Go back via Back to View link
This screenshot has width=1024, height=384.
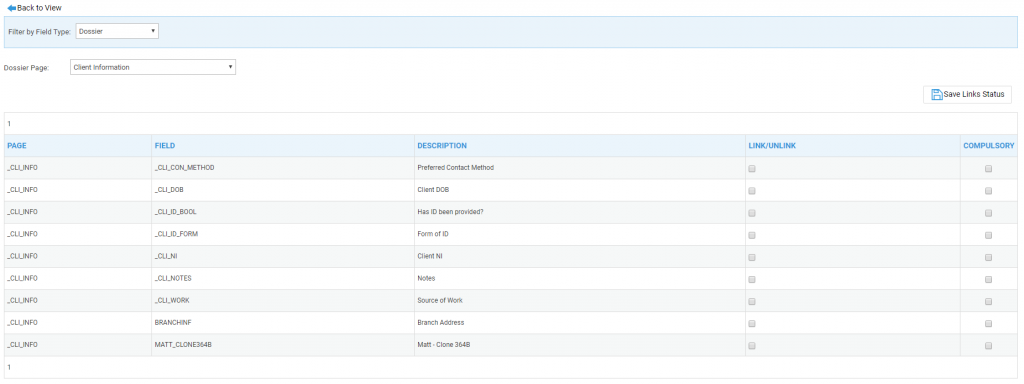coord(35,8)
